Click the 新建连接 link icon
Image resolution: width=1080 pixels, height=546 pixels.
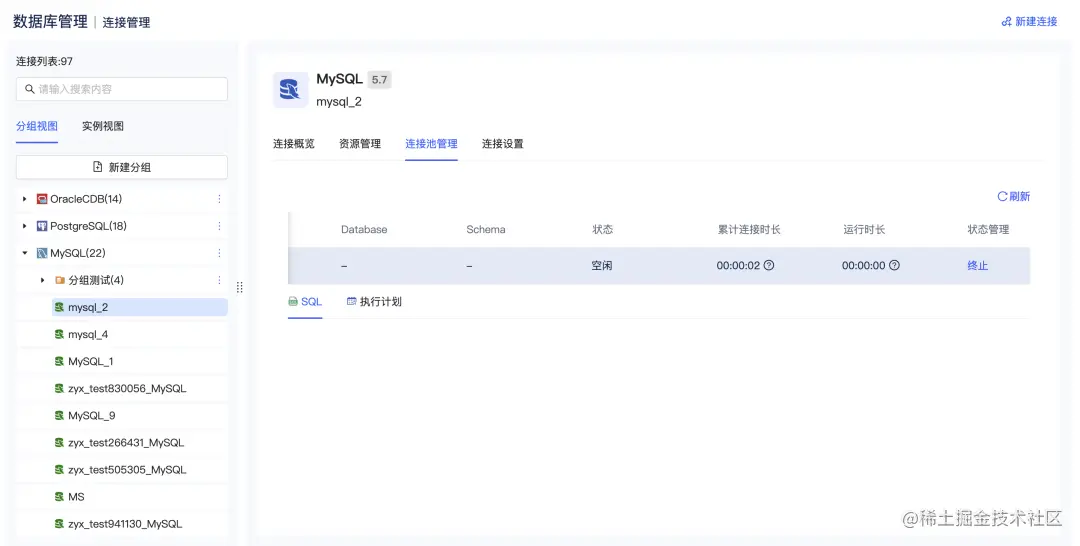1006,21
